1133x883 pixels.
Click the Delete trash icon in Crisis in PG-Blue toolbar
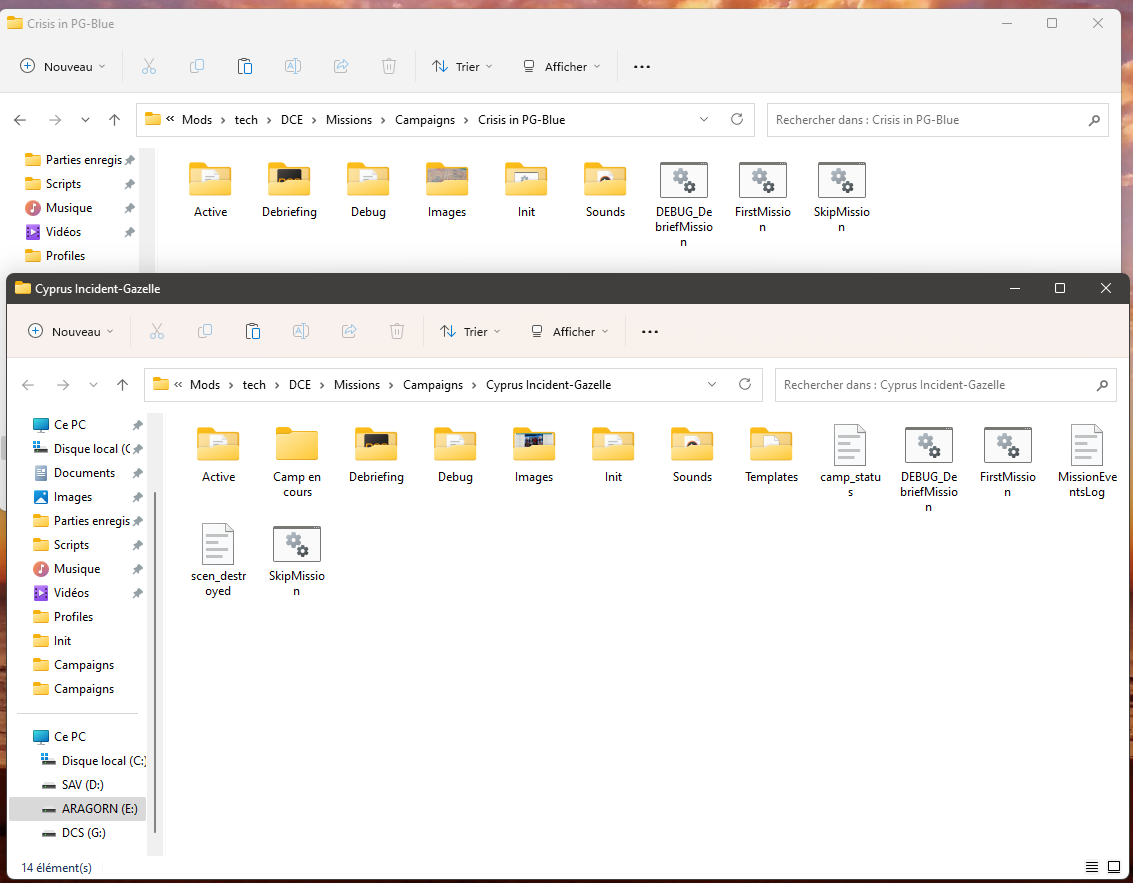point(389,66)
